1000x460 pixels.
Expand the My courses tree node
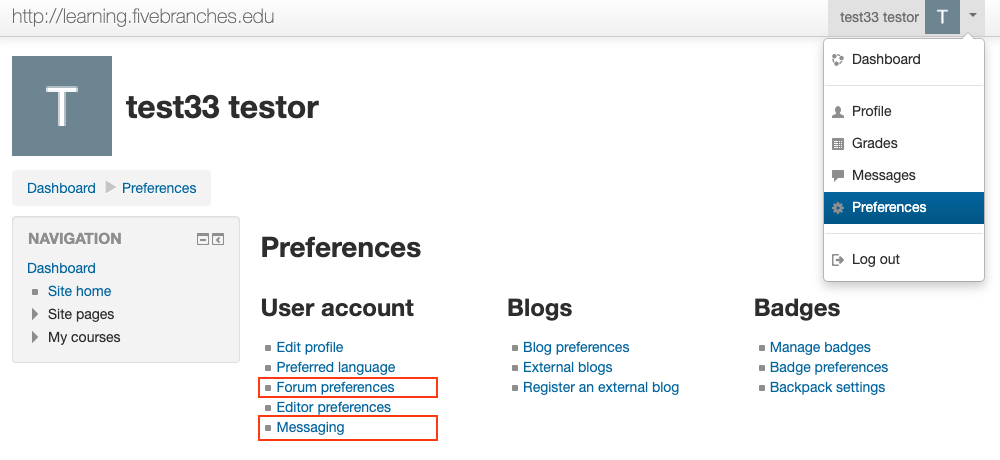[x=35, y=337]
